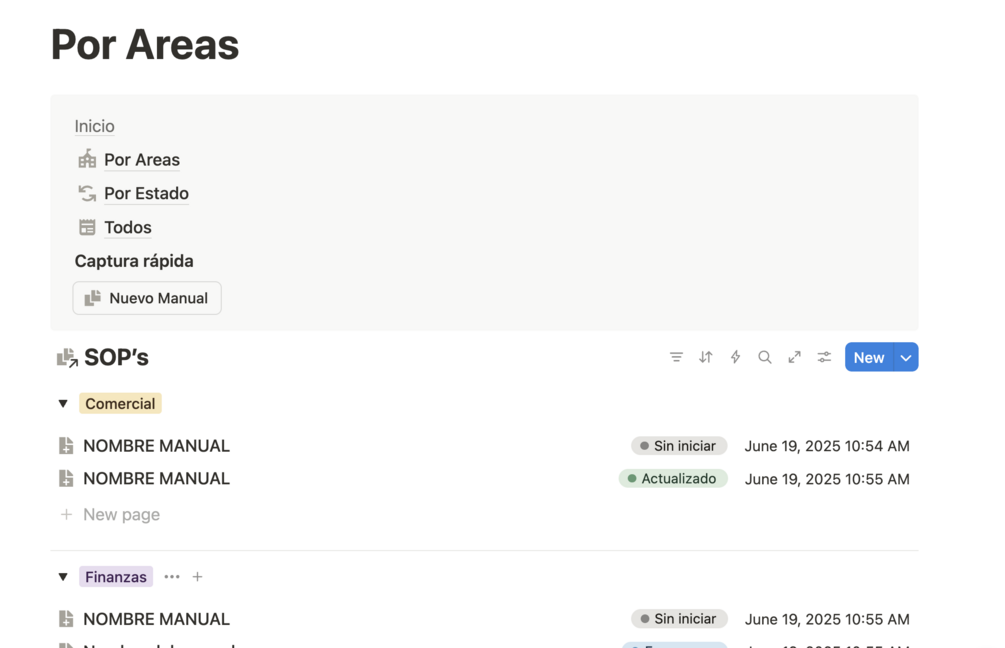Collapse the Comercial group
Viewport: 1005px width, 648px height.
click(63, 404)
